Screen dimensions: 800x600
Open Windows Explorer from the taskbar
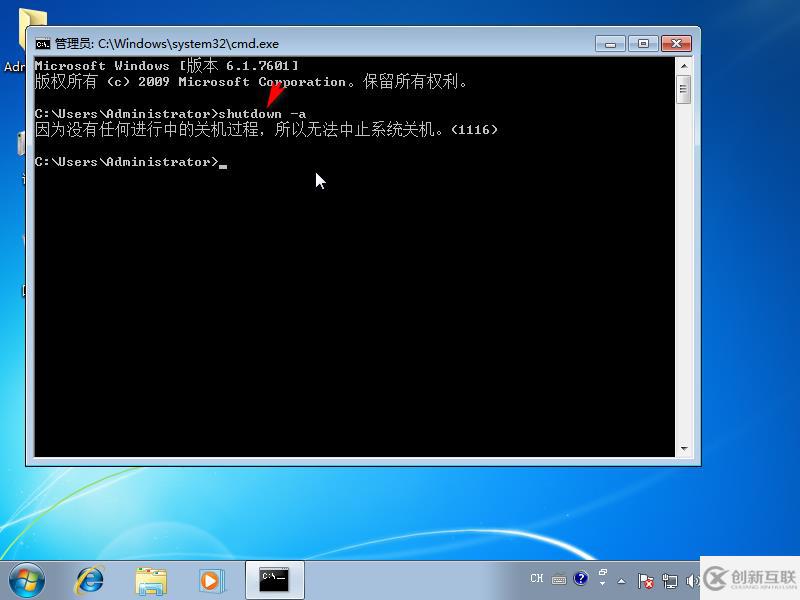[151, 581]
